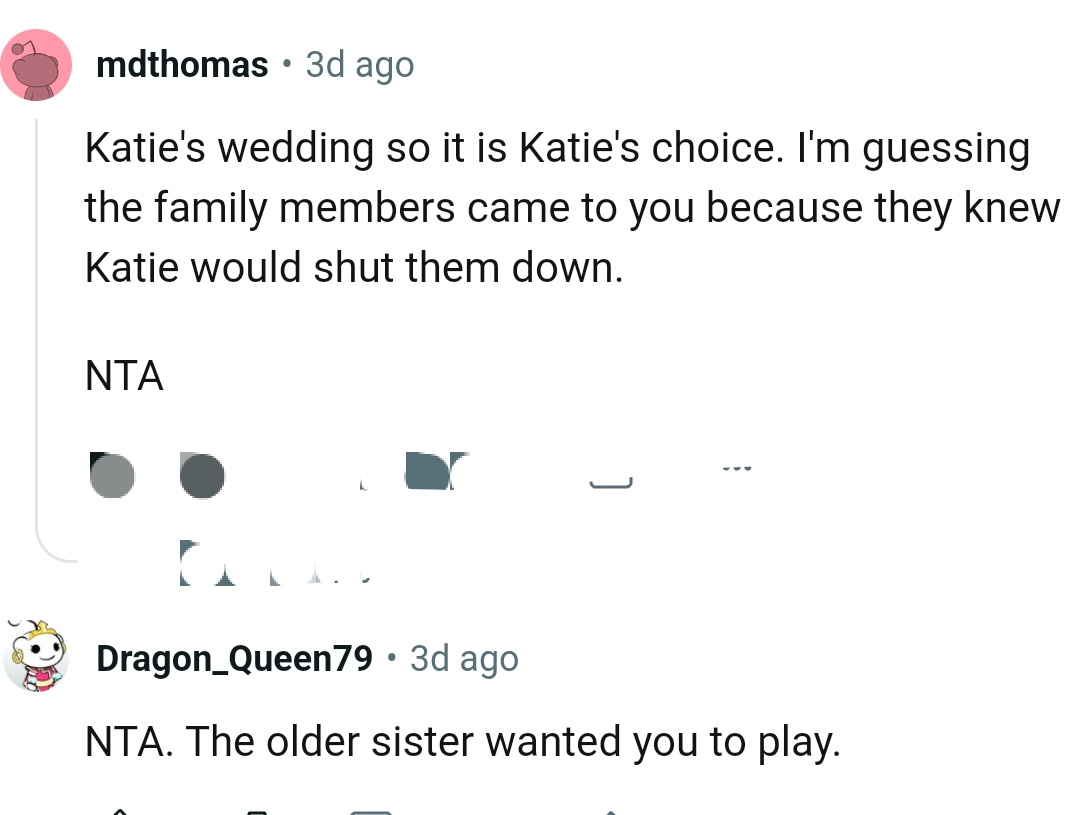
Task: Open Dragon_Queen79's profile via the username
Action: pyautogui.click(x=233, y=657)
